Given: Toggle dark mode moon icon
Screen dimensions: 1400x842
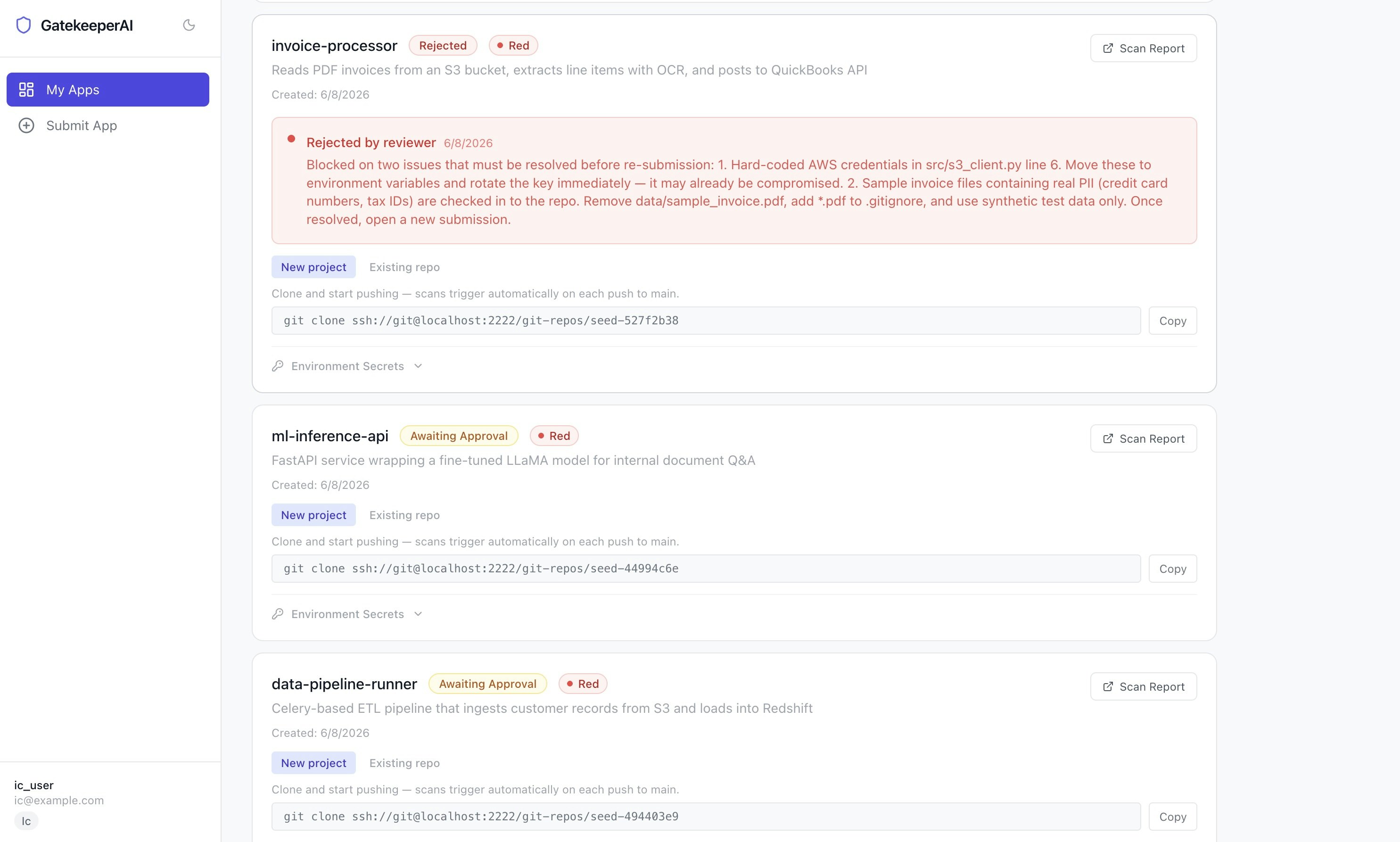Looking at the screenshot, I should click(x=189, y=25).
